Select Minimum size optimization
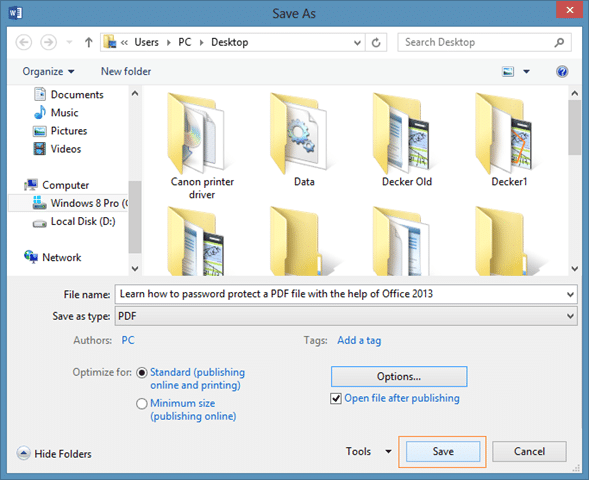The height and width of the screenshot is (480, 589). (142, 403)
